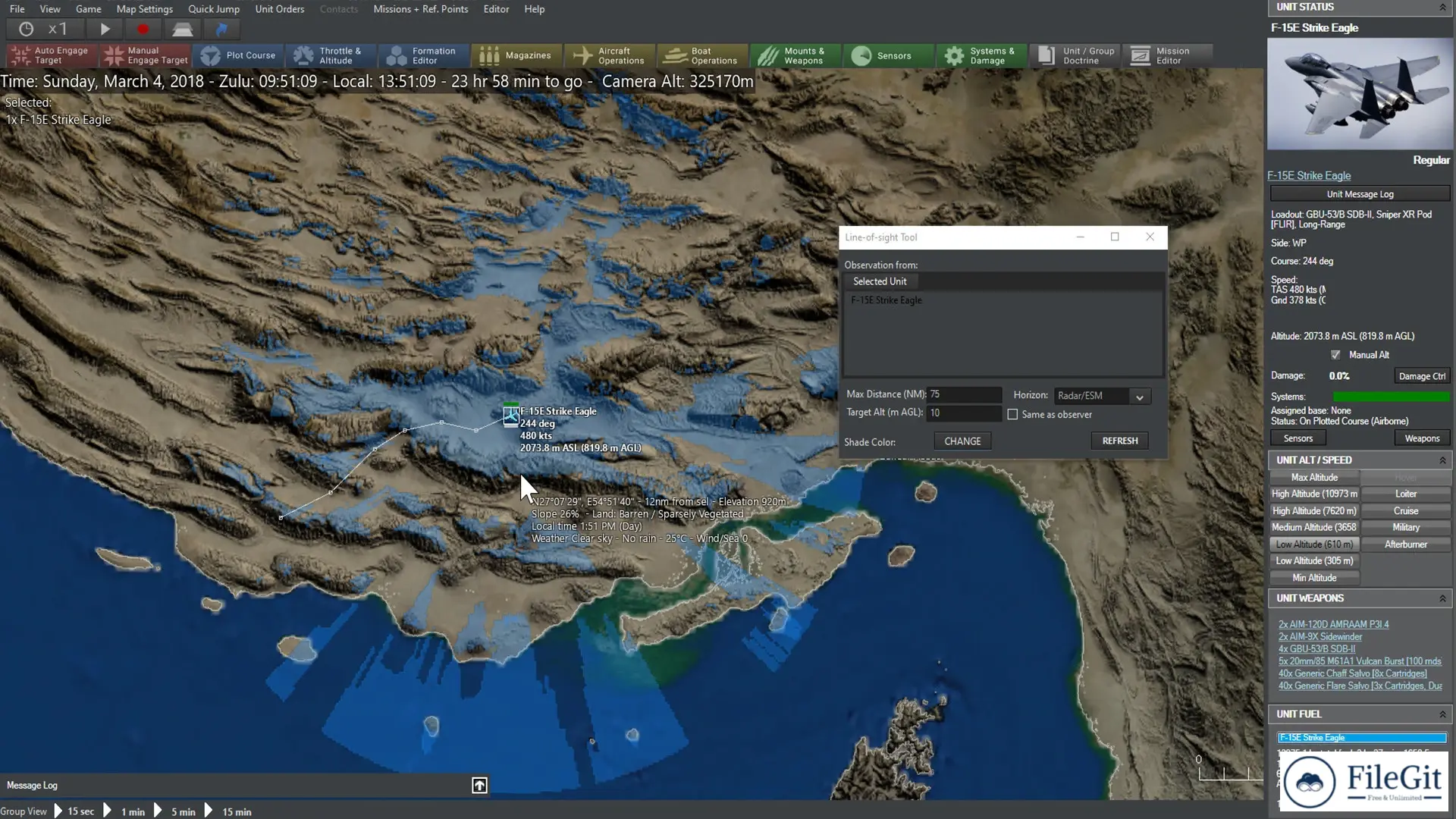The image size is (1456, 819).
Task: Open Throttle & Altitude dialog
Action: point(331,55)
